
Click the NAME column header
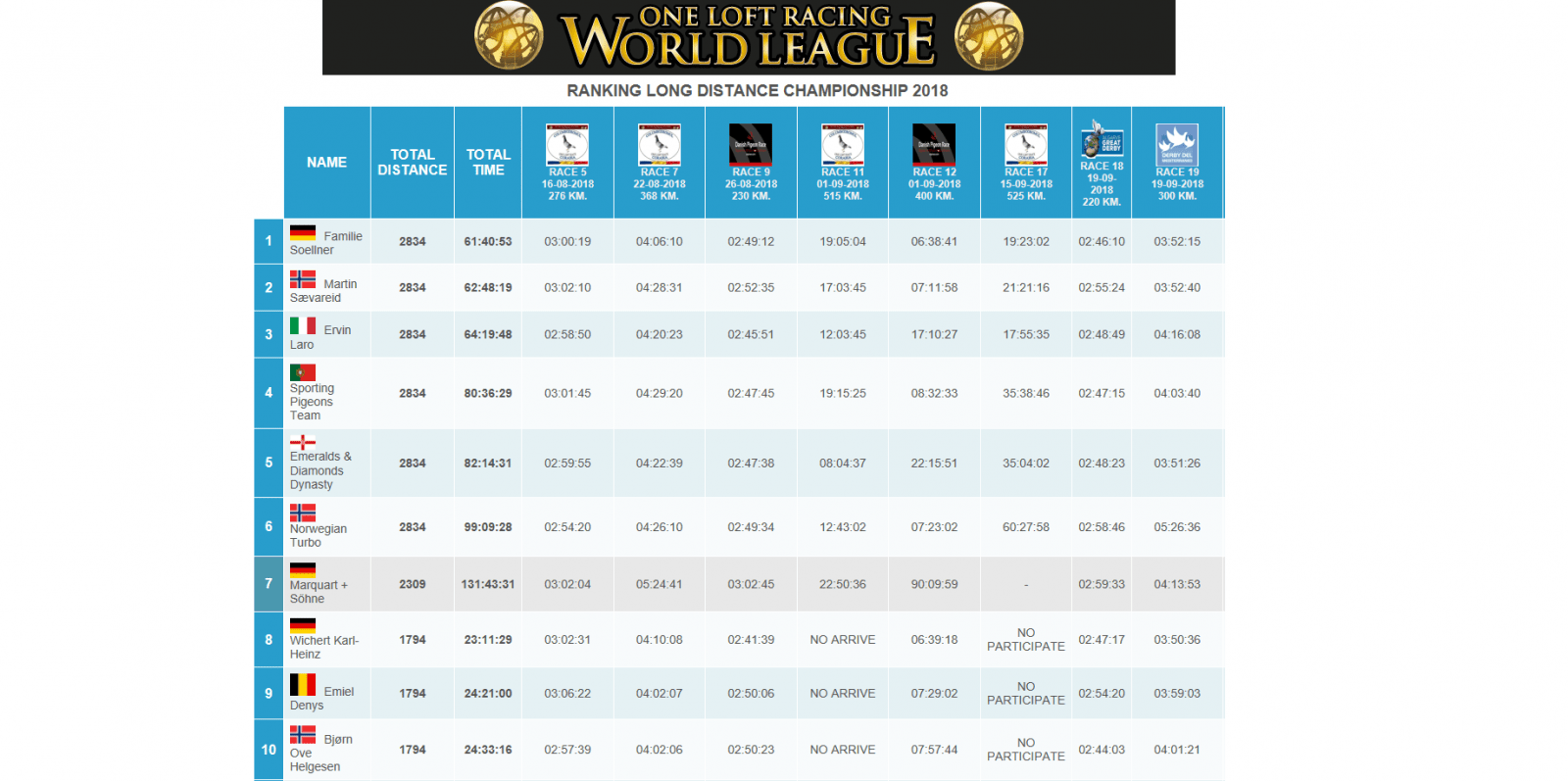click(x=326, y=163)
